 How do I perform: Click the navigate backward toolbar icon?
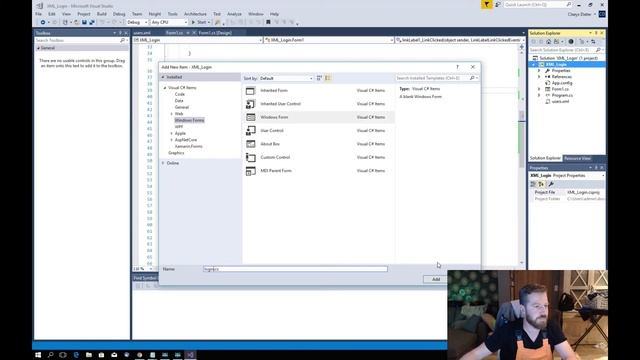(x=43, y=22)
